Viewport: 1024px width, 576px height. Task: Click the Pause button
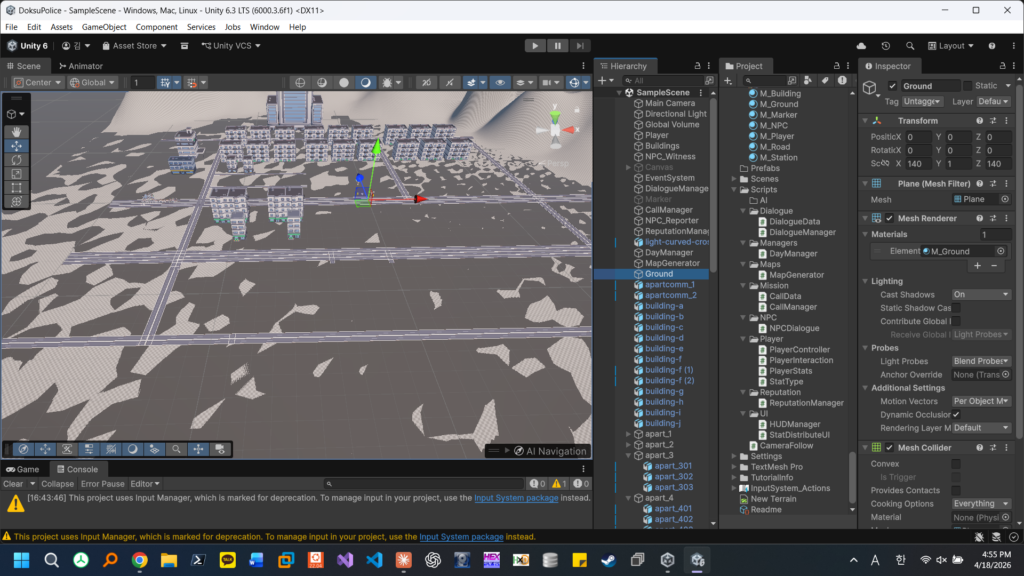point(557,46)
